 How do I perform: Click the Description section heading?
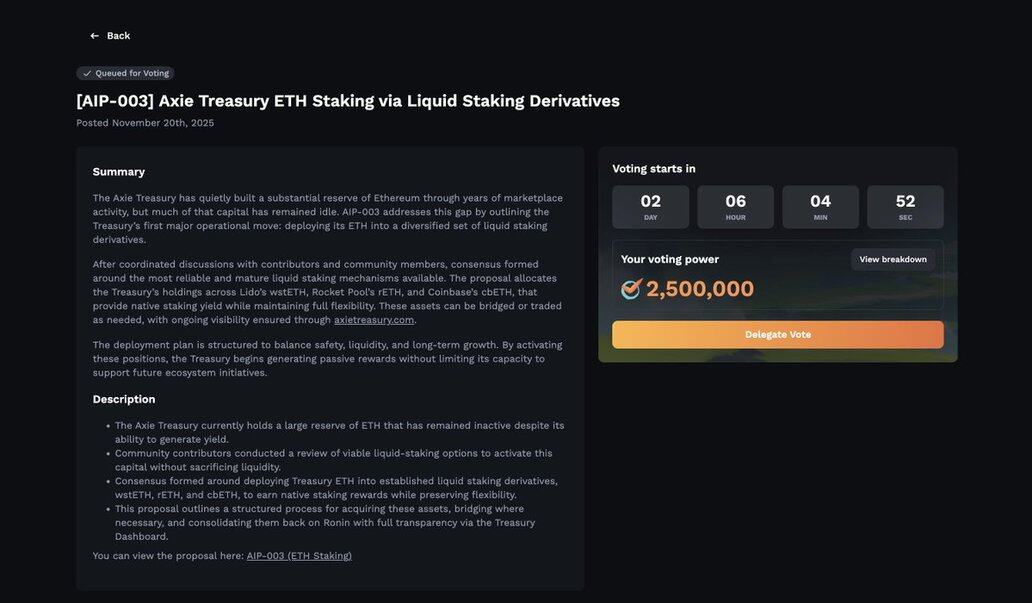point(124,399)
